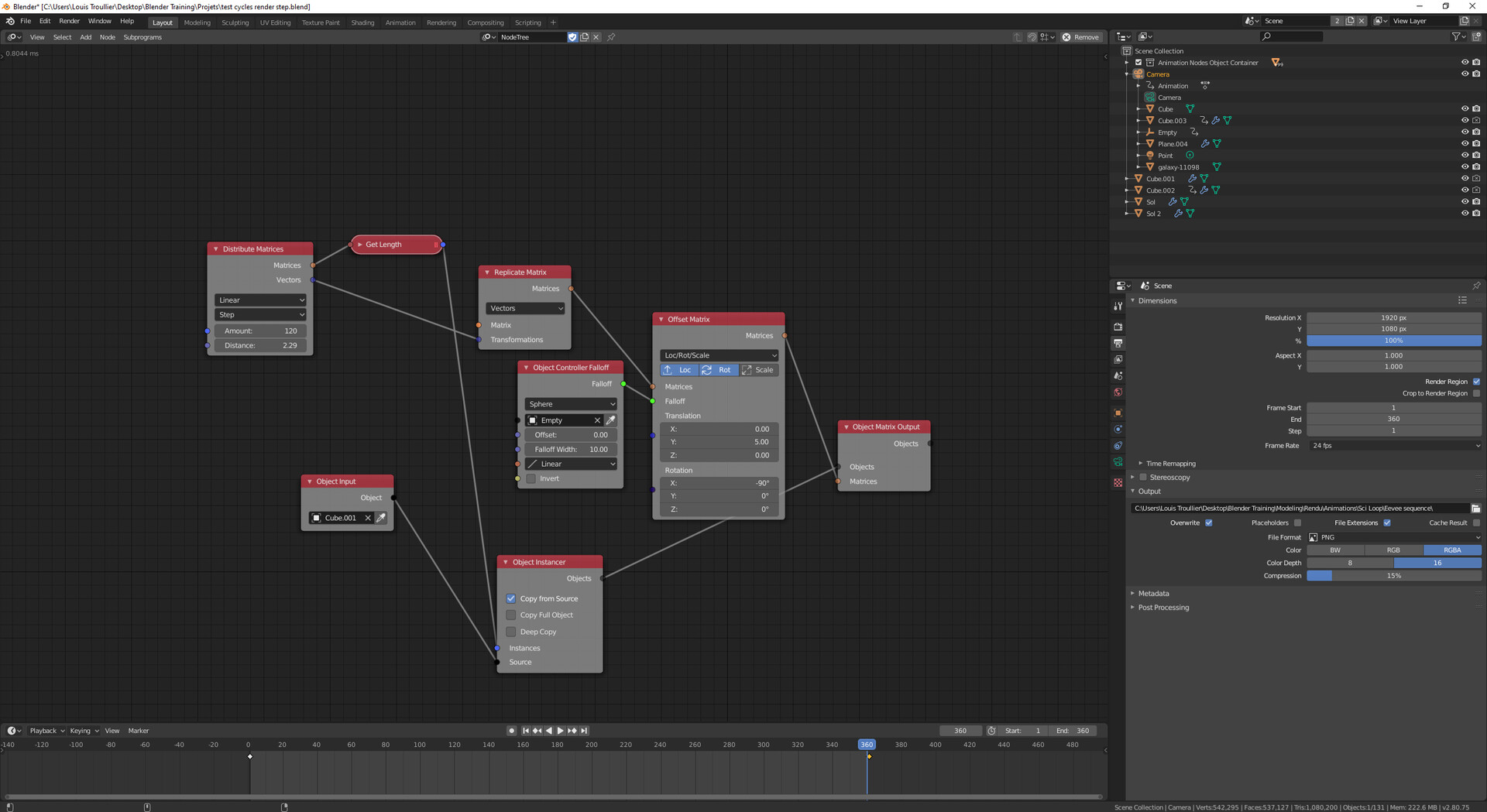Open the View Layer properties tab
Image resolution: width=1487 pixels, height=812 pixels.
coord(1118,359)
